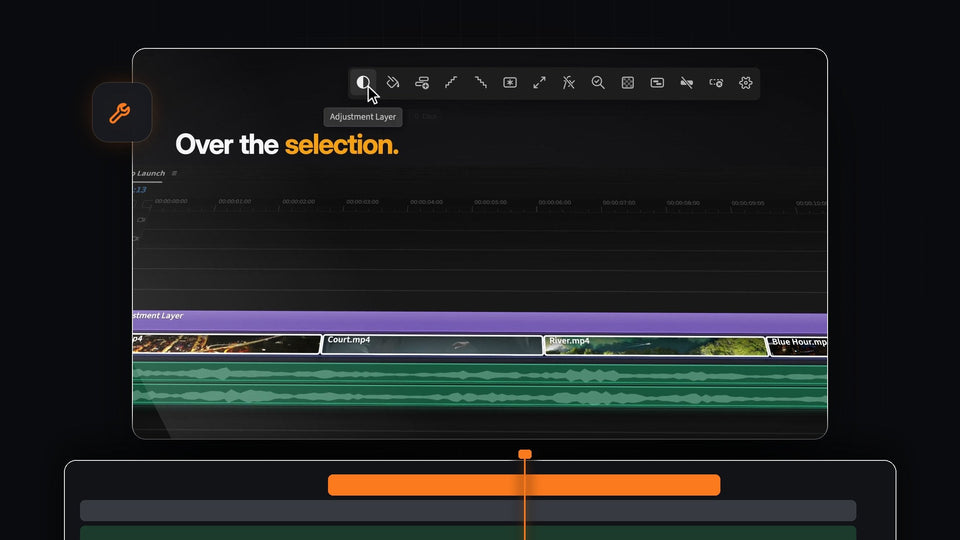Click the 00:00:02:00 ruler mark

point(299,201)
